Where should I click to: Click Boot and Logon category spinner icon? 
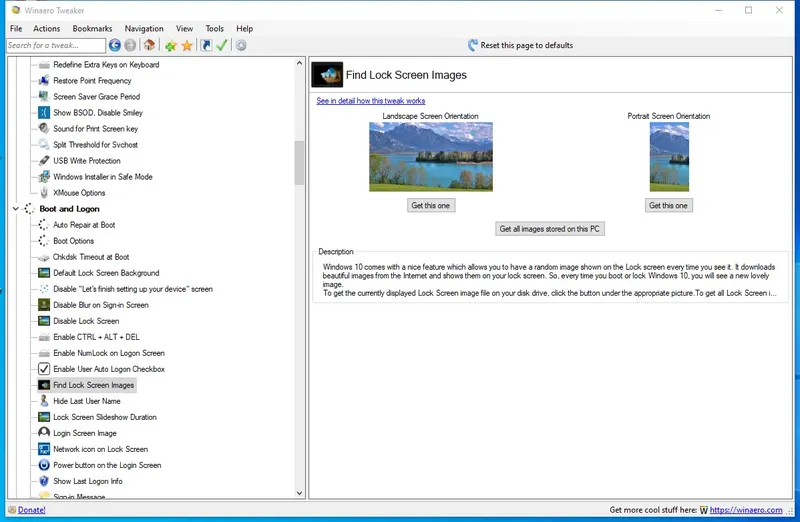point(30,209)
